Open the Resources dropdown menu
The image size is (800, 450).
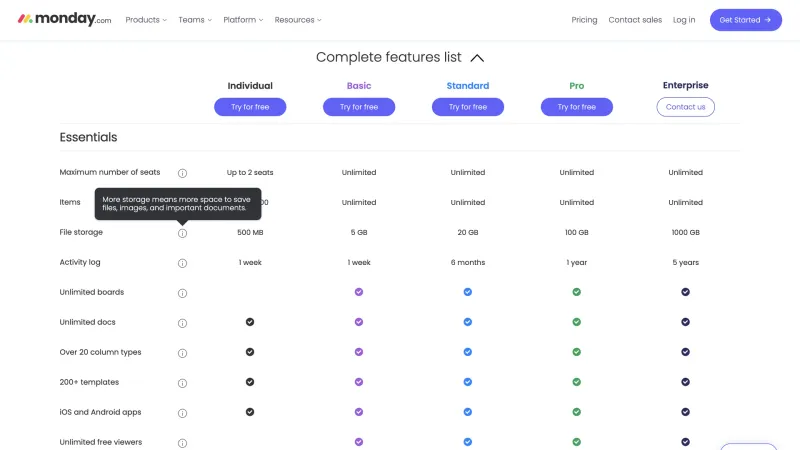click(x=298, y=20)
